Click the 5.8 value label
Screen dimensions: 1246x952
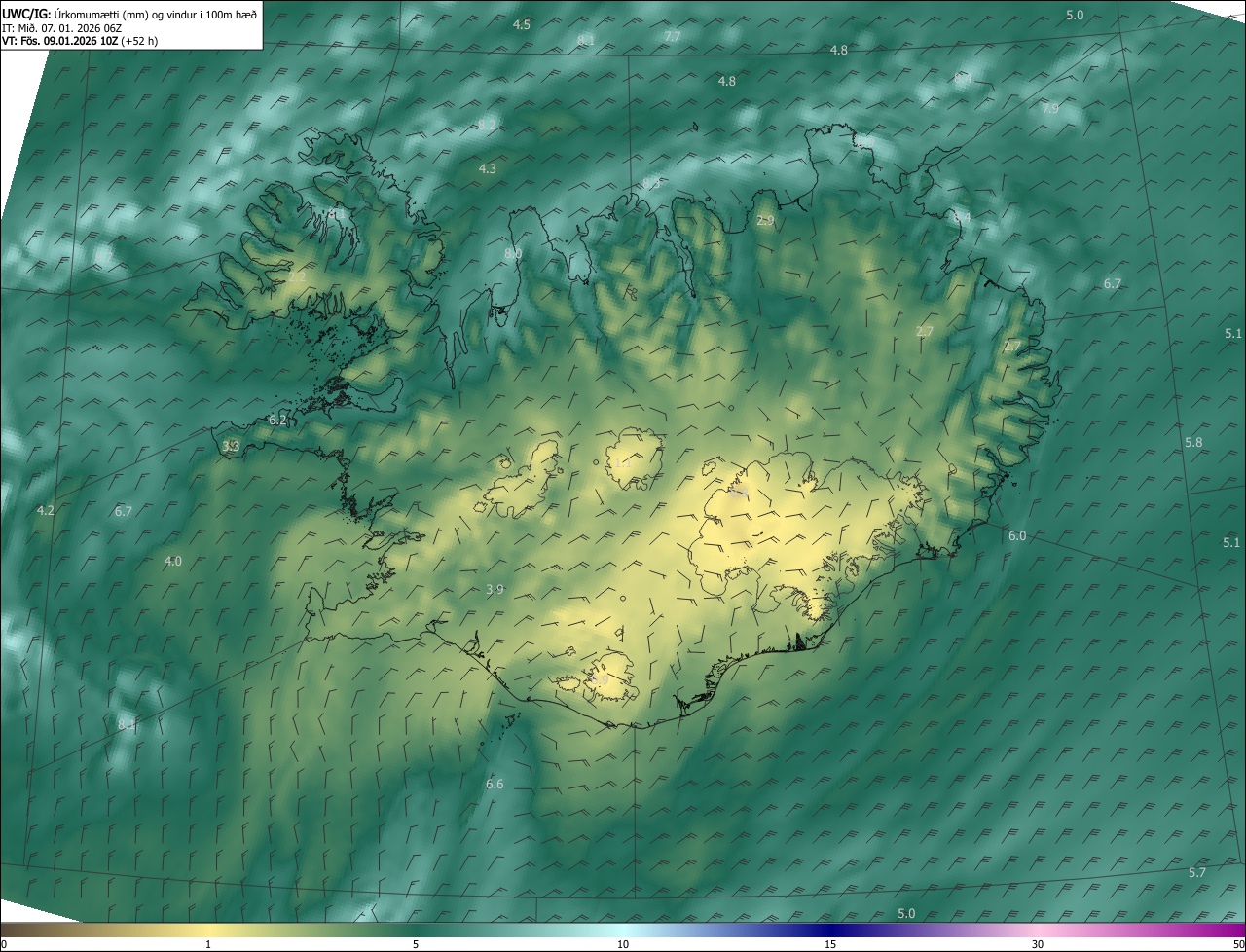click(1193, 442)
